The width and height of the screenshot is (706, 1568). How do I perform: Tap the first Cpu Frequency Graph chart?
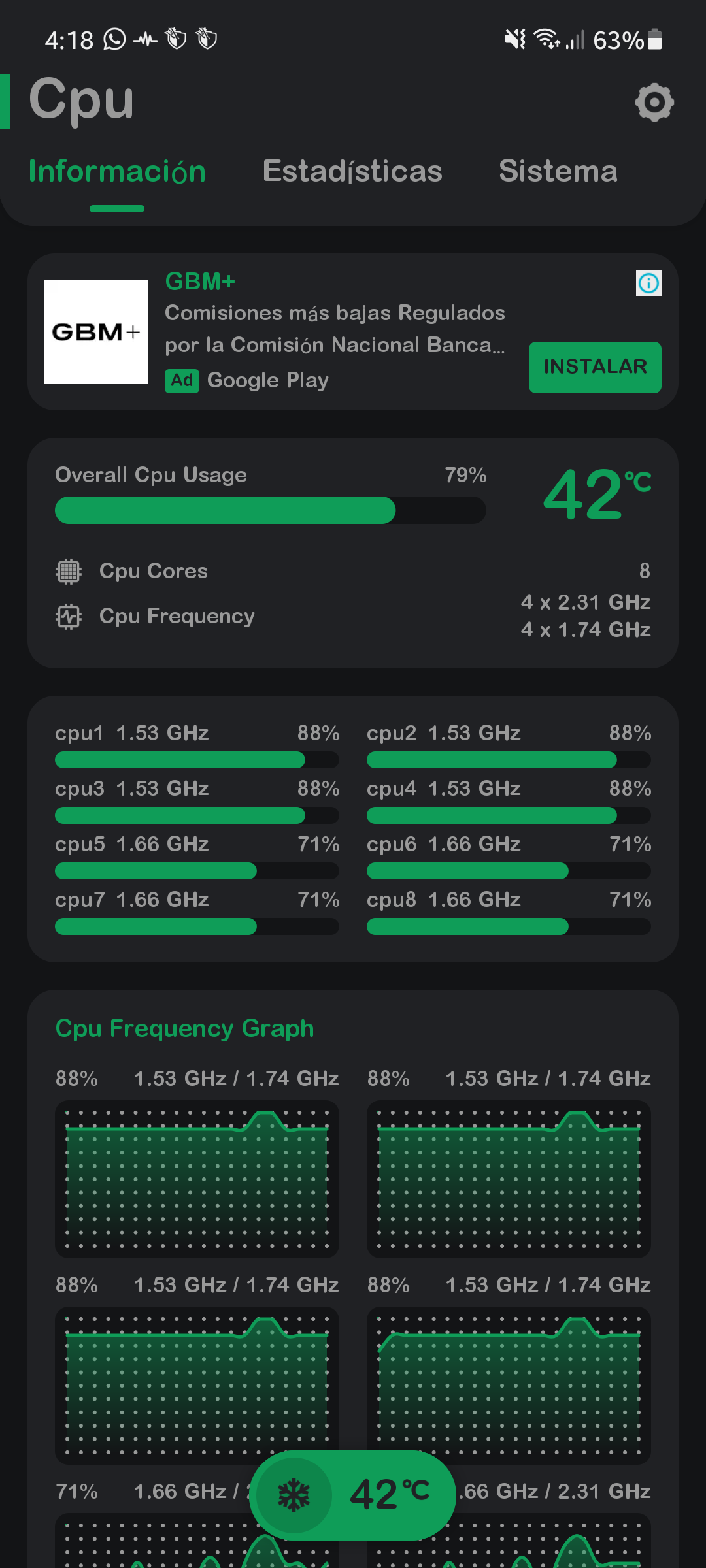click(x=197, y=1179)
